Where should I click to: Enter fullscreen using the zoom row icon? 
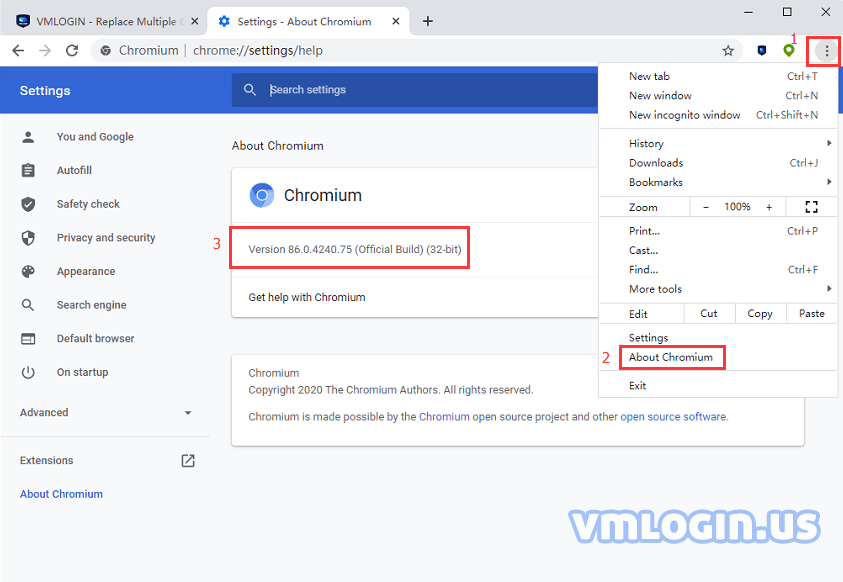tap(811, 207)
